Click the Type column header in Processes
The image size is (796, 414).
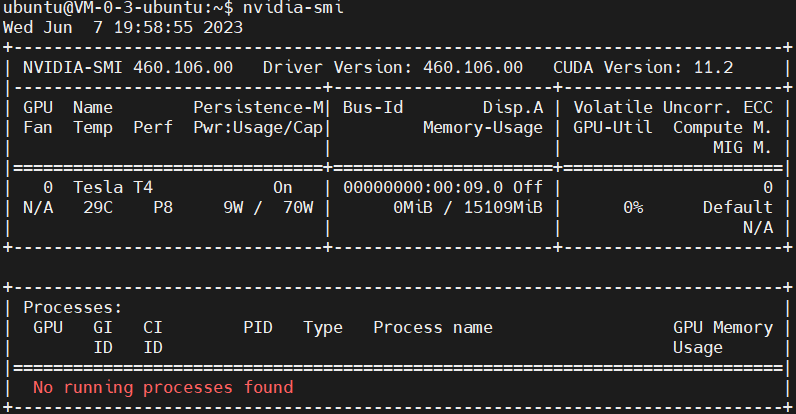(x=323, y=327)
